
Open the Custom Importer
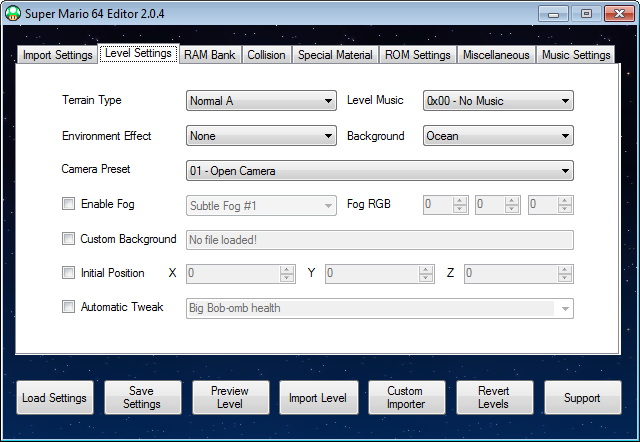click(x=405, y=398)
